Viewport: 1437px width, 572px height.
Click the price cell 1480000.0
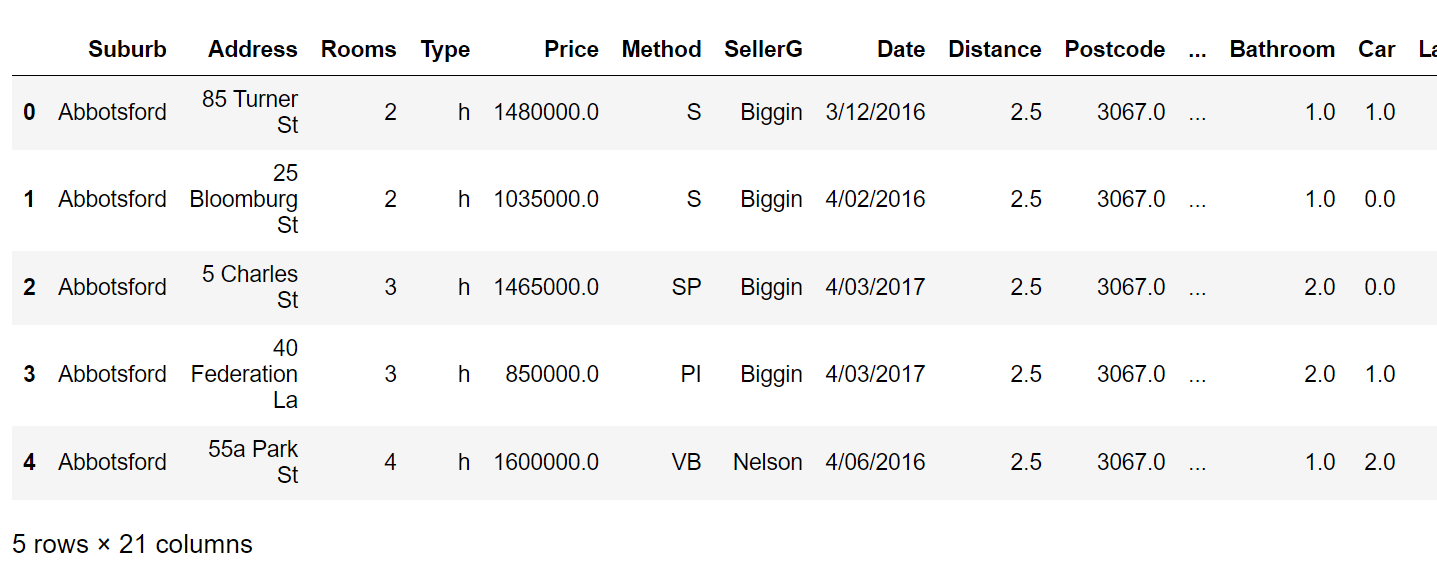[546, 112]
